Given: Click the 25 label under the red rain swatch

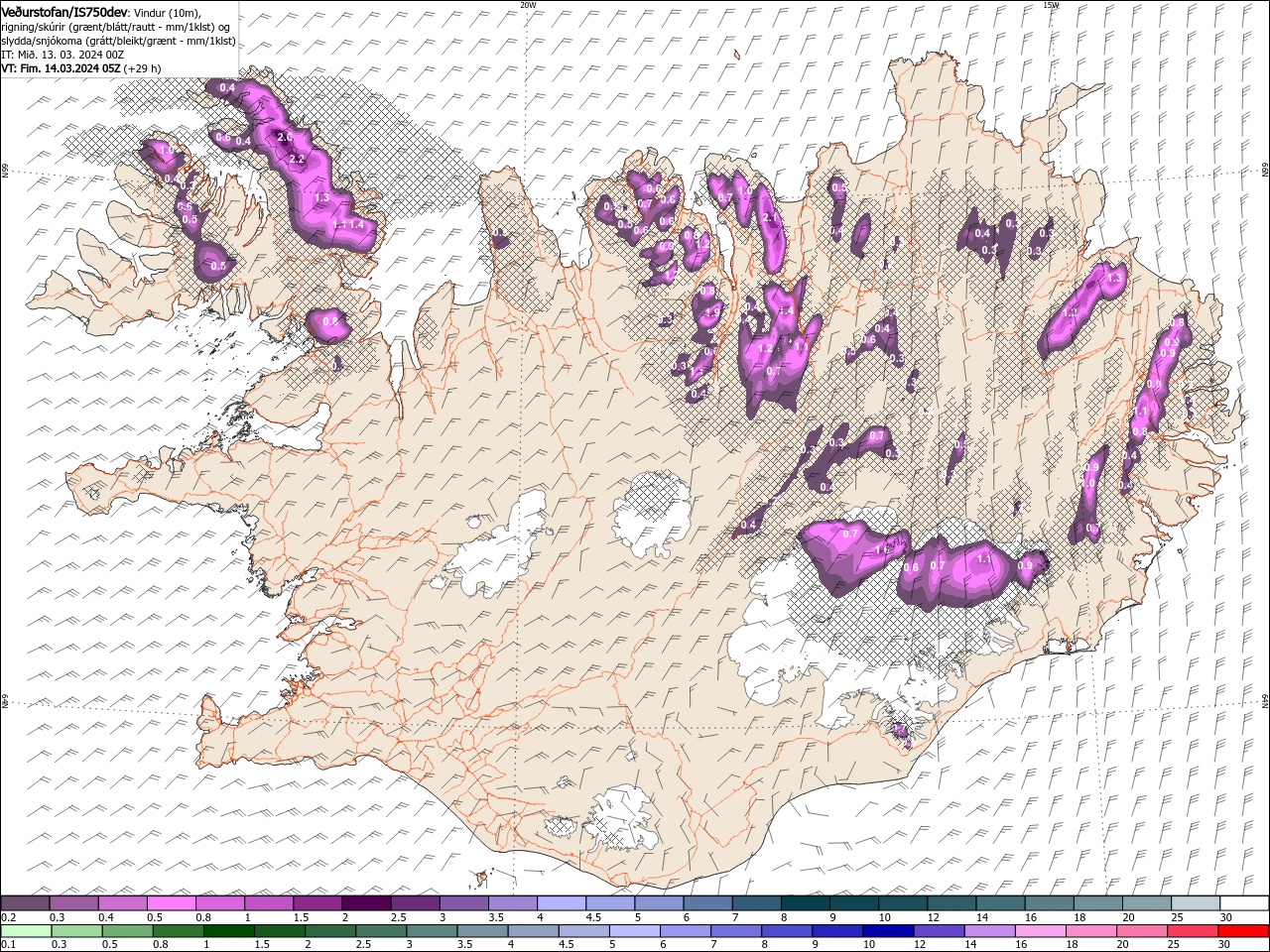Looking at the screenshot, I should 1174,945.
